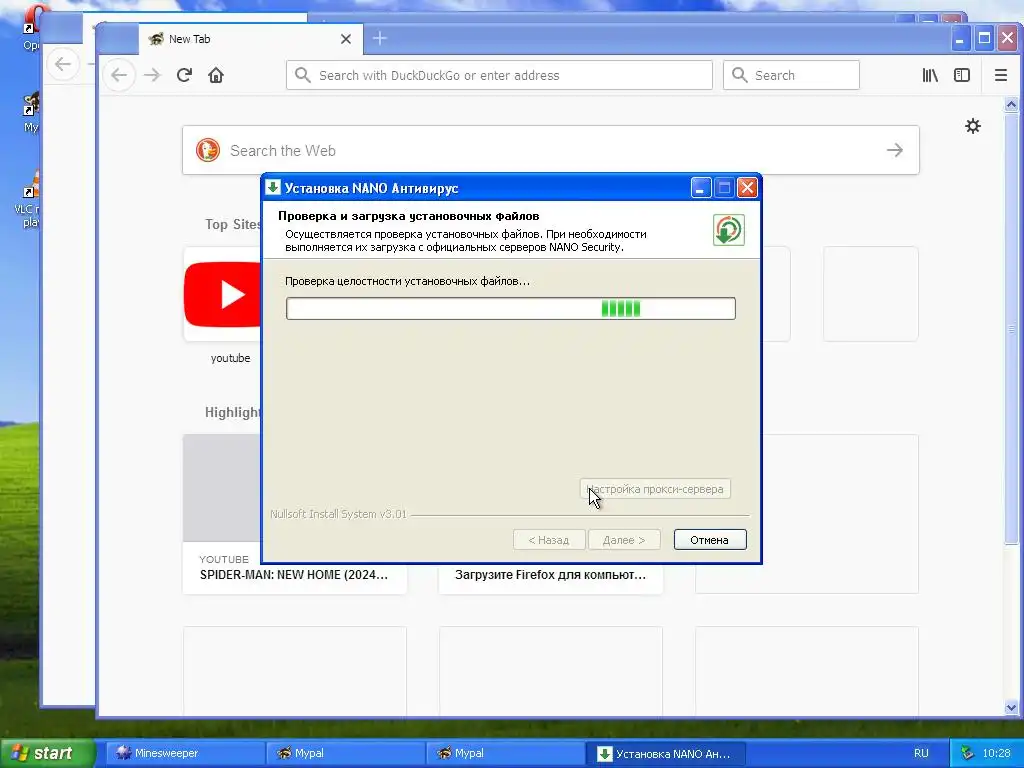Click the Nullsoft Install System v3.01 text
The width and height of the screenshot is (1024, 768).
[x=338, y=514]
